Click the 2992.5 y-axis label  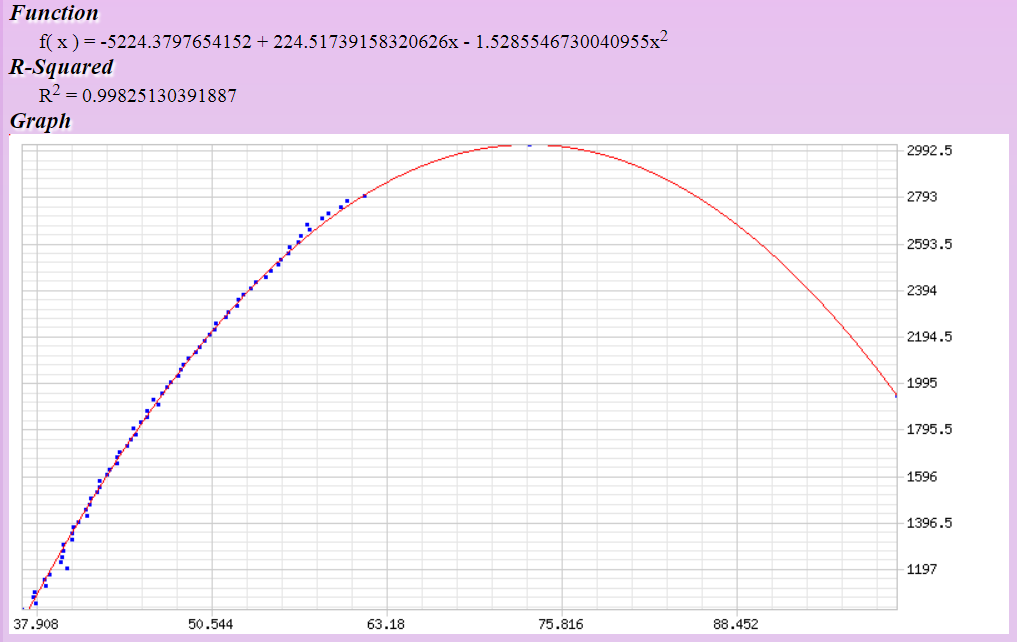[929, 150]
